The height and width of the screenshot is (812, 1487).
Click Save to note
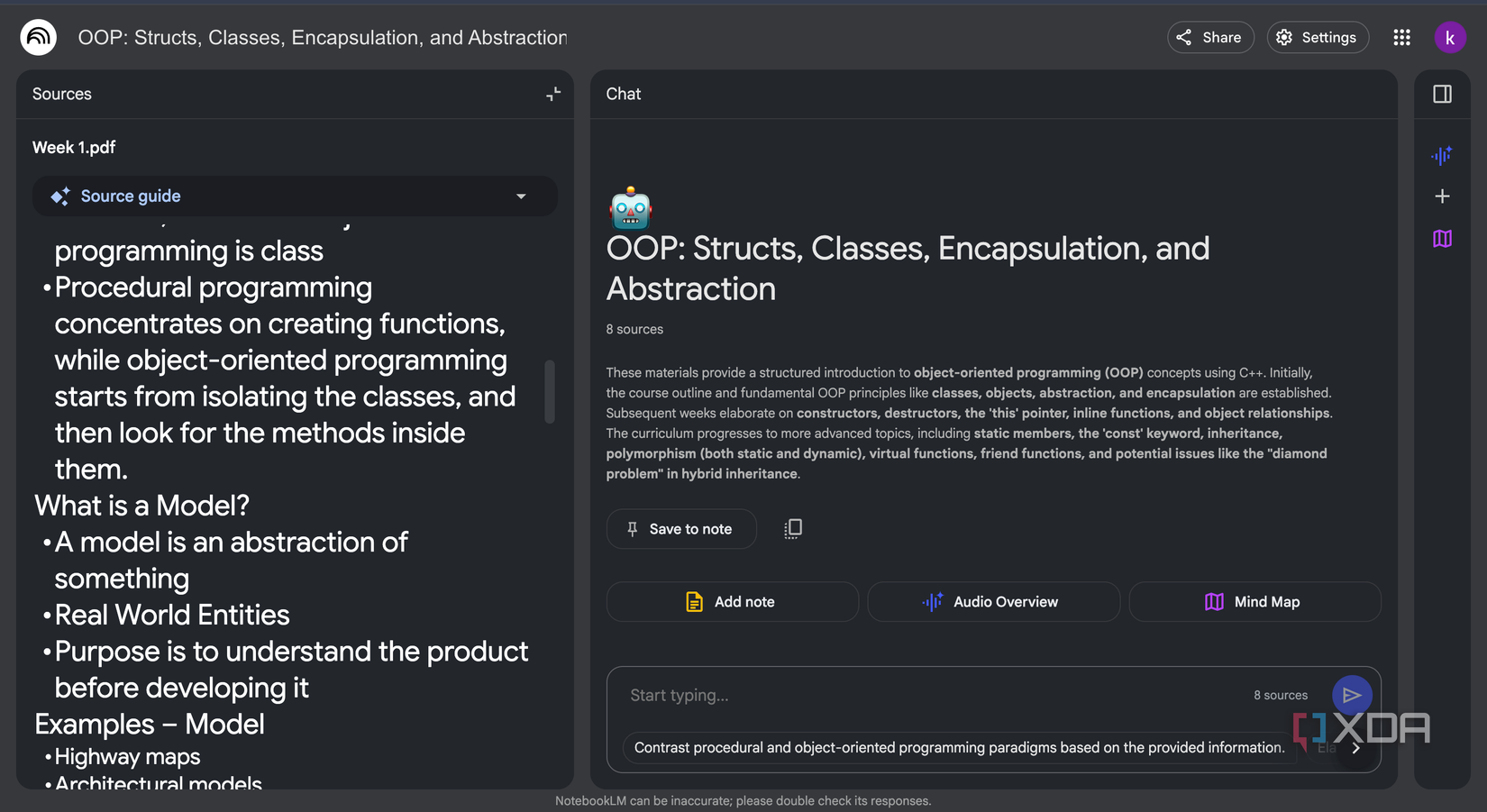coord(681,529)
